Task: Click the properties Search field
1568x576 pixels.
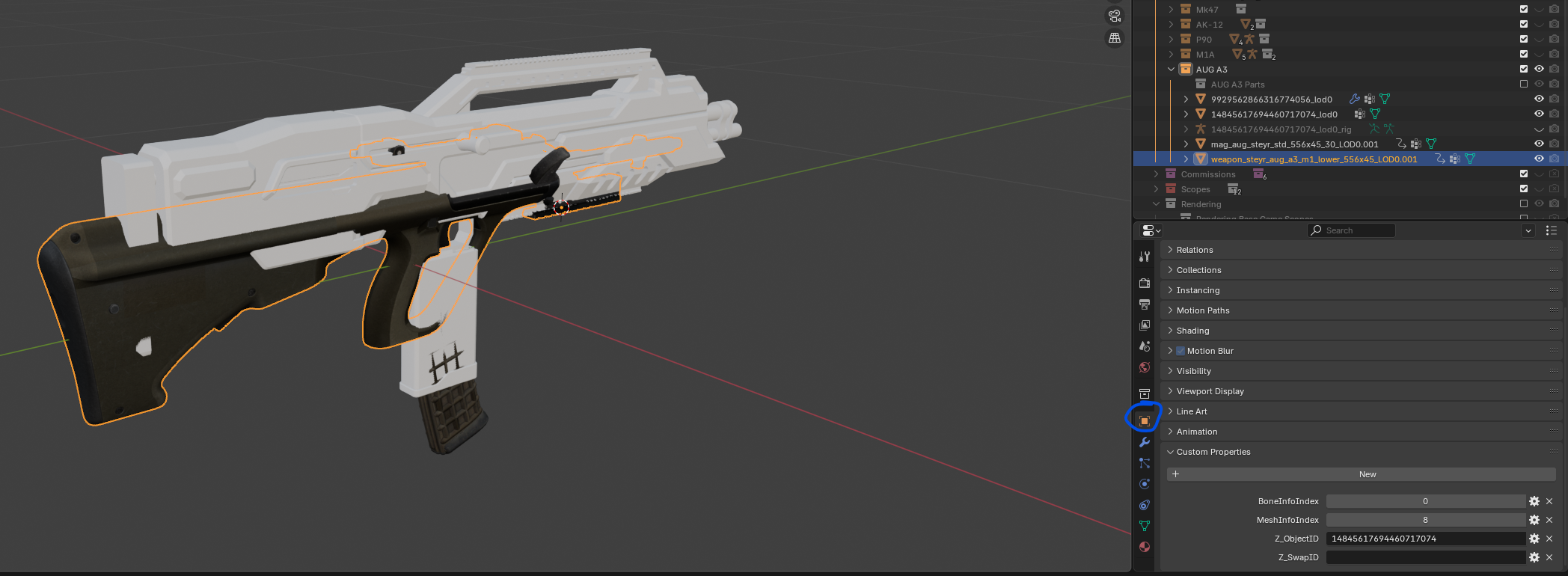Action: (x=1353, y=230)
